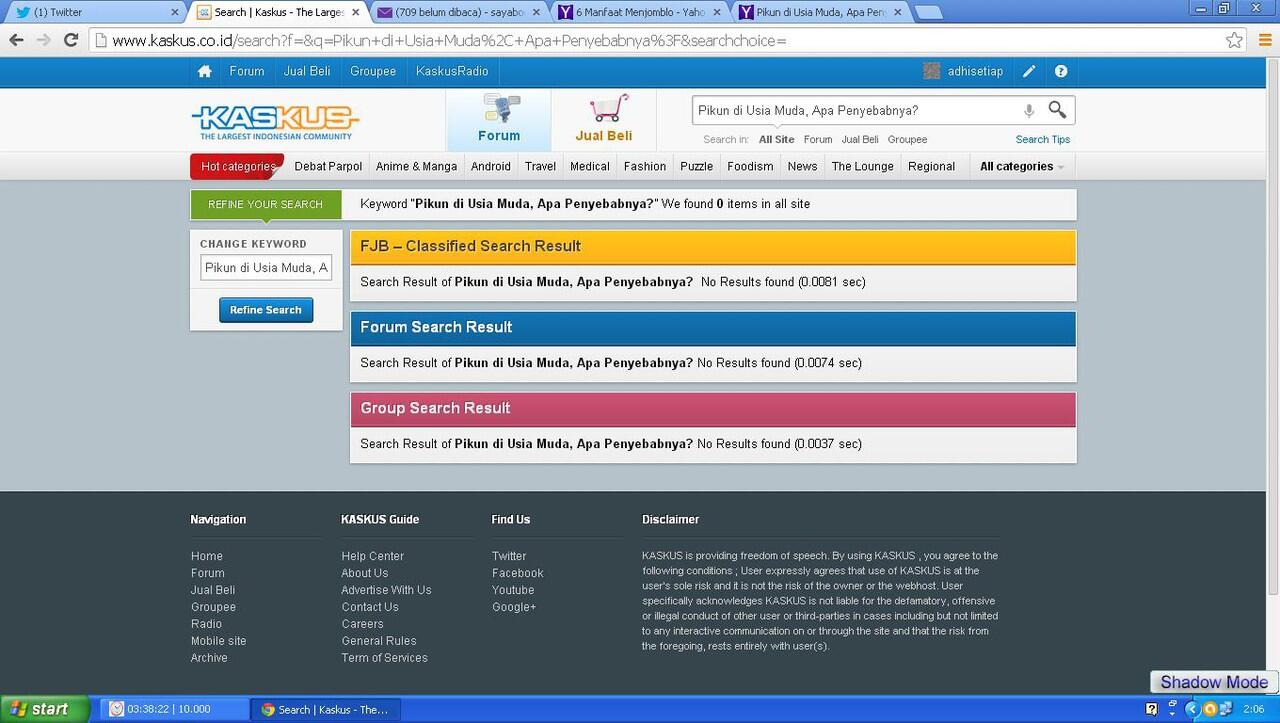1280x723 pixels.
Task: Open the News category
Action: pyautogui.click(x=802, y=166)
